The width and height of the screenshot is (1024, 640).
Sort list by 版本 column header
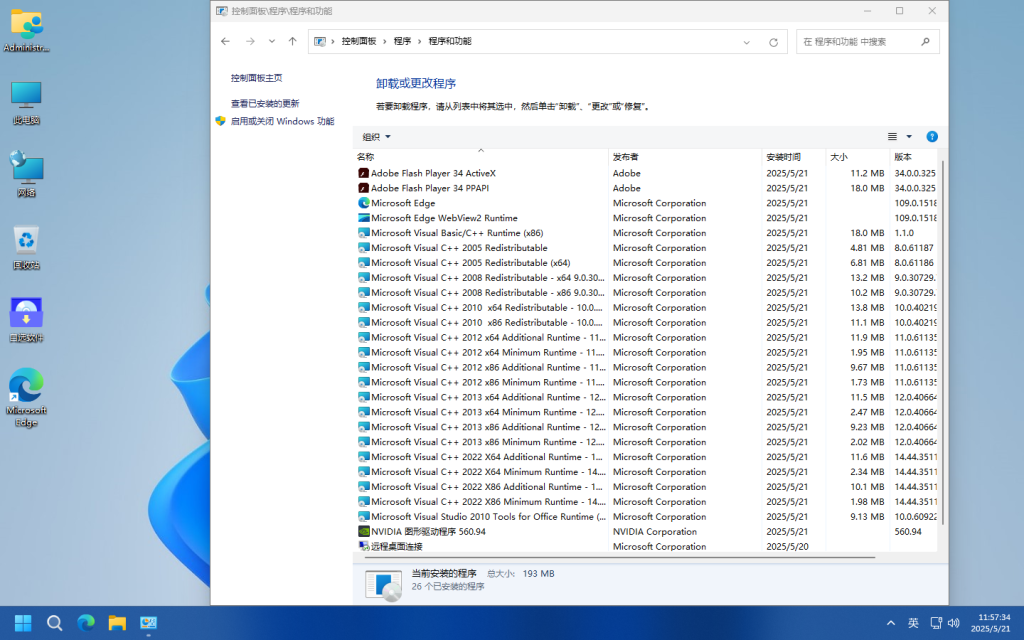tap(913, 157)
